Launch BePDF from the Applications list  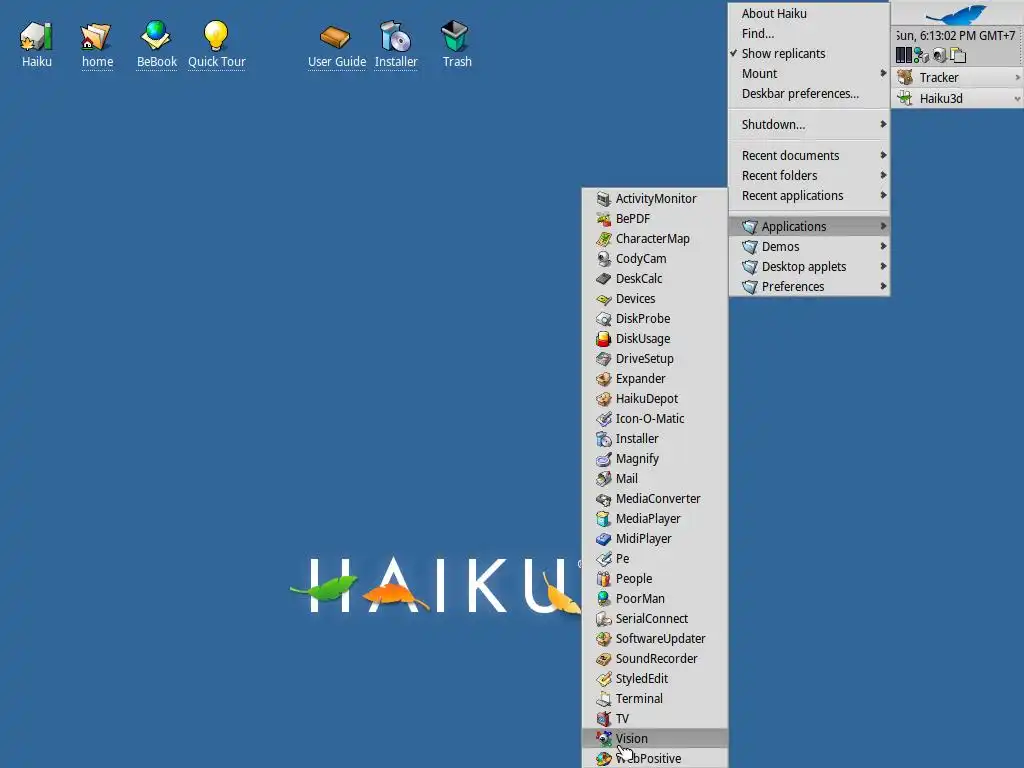[655, 219]
